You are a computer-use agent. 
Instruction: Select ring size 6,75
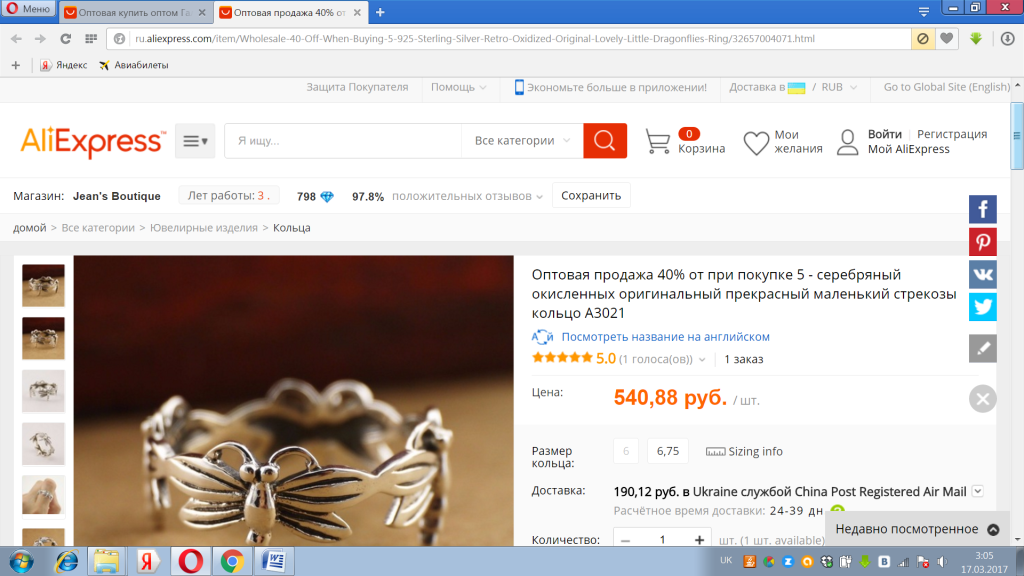coord(667,451)
